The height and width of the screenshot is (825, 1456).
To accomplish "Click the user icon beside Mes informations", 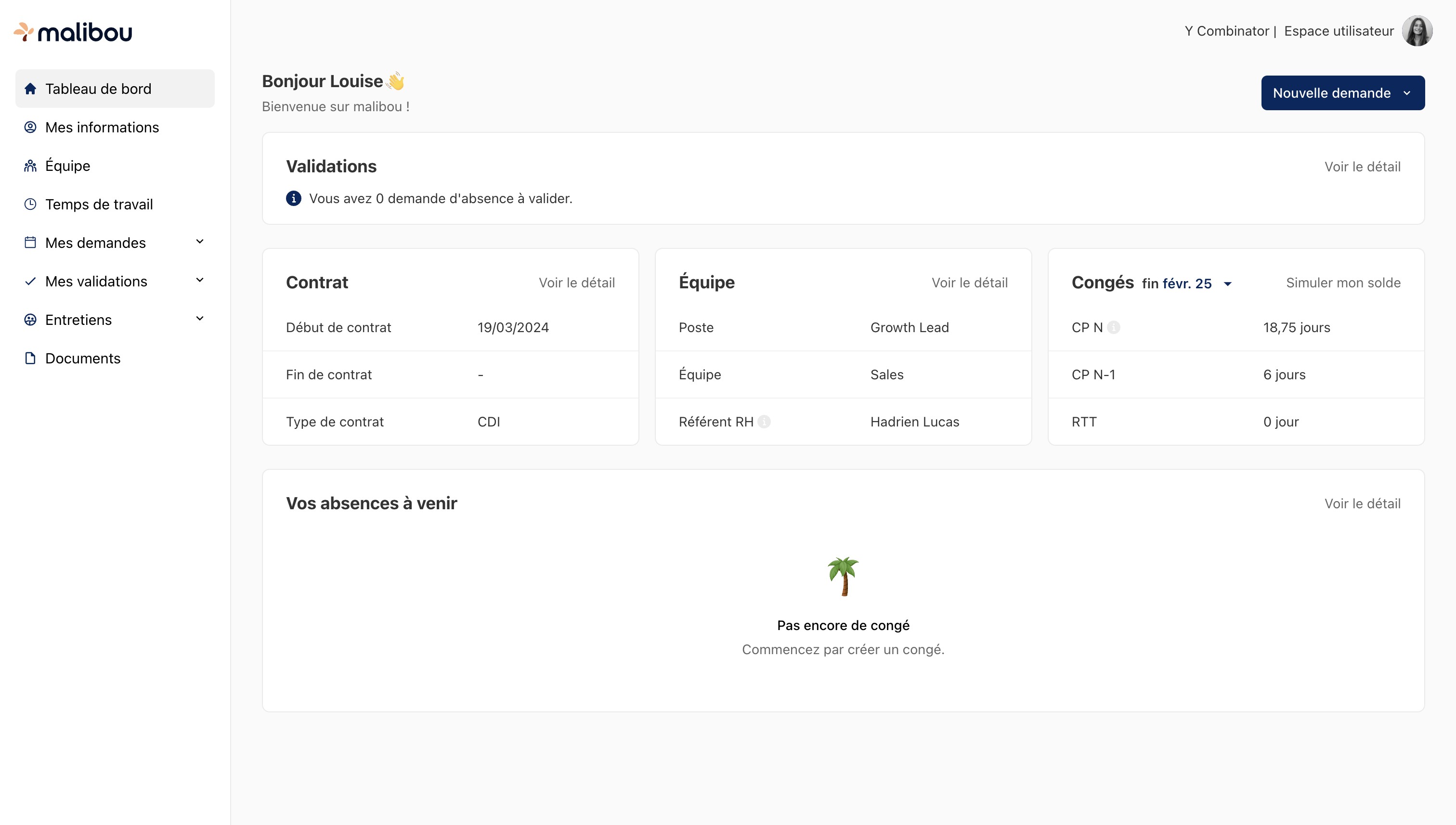I will click(31, 127).
